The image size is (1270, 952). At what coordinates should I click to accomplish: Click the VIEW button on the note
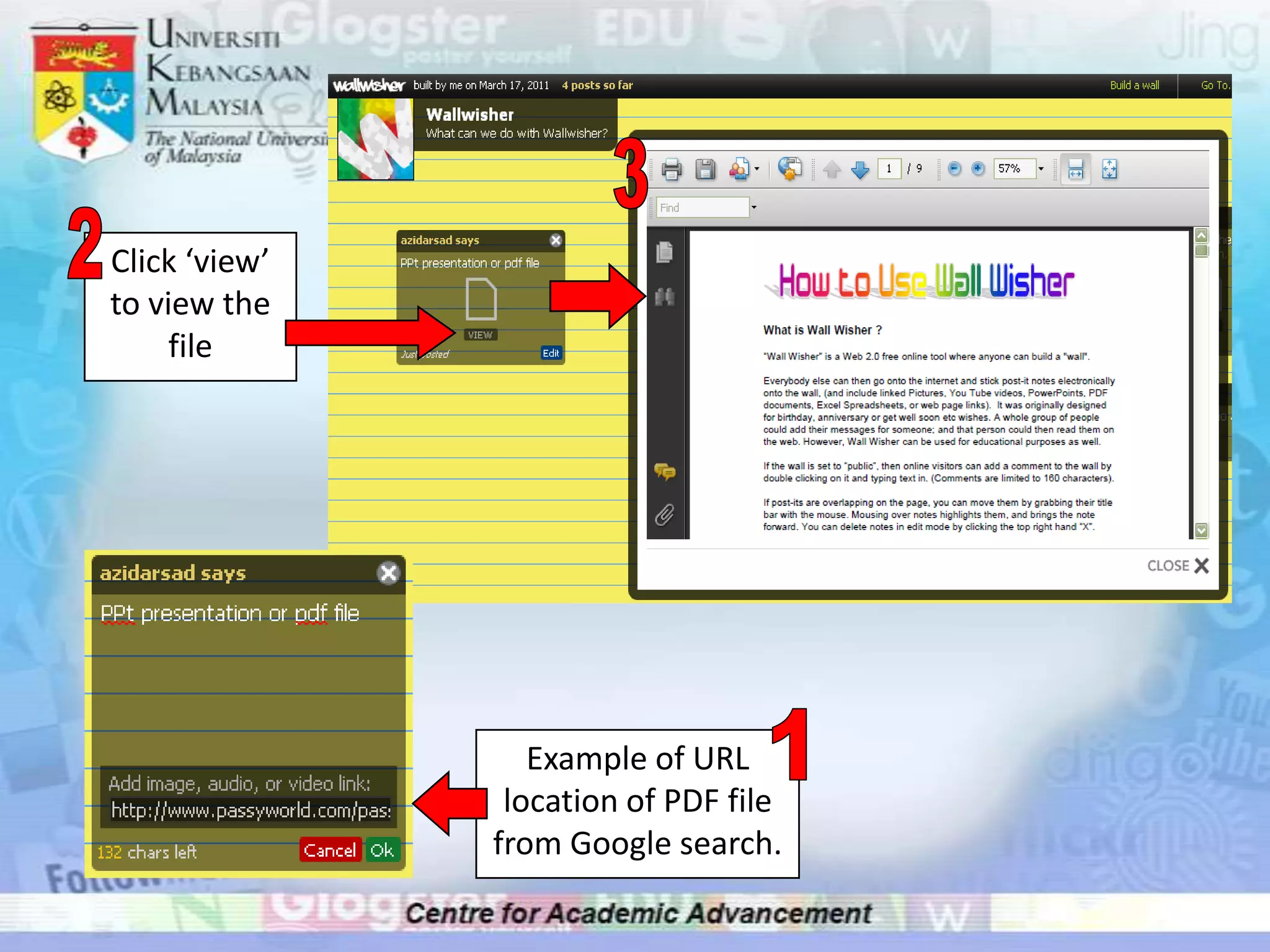pos(481,335)
